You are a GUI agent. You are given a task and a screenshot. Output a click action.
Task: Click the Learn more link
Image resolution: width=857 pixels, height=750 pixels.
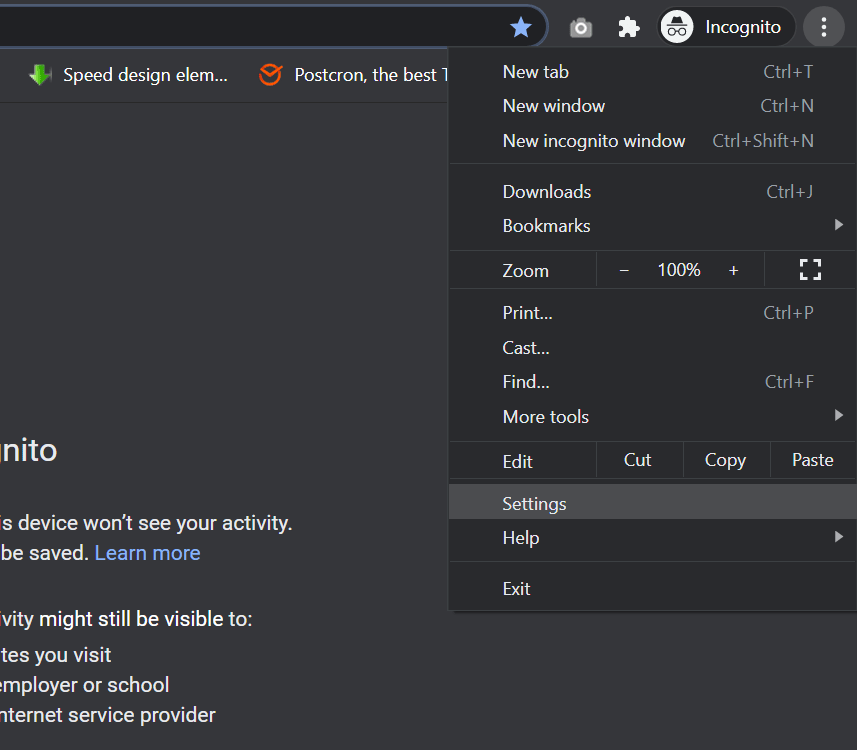tap(147, 552)
